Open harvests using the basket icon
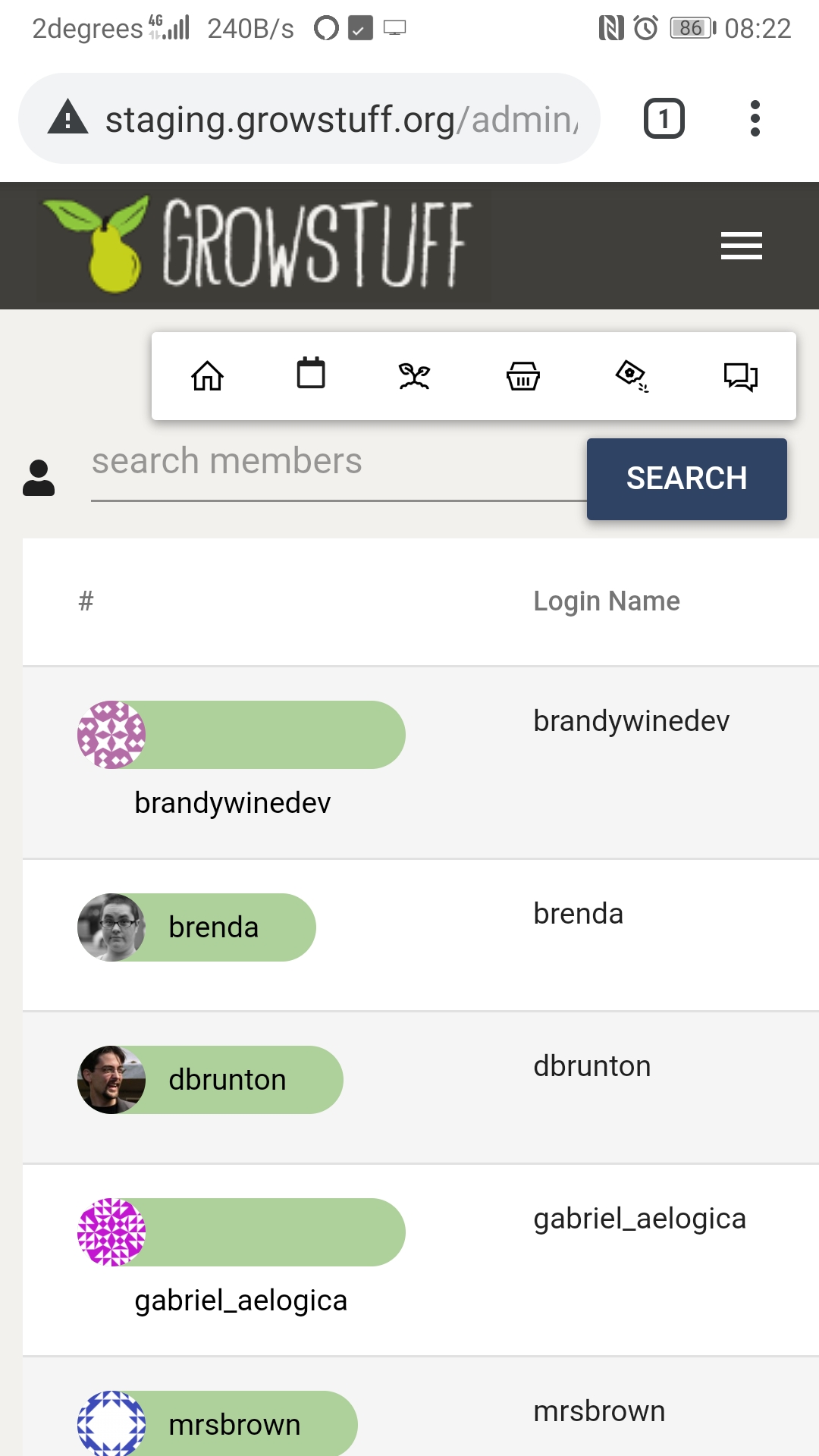This screenshot has width=819, height=1456. tap(523, 375)
